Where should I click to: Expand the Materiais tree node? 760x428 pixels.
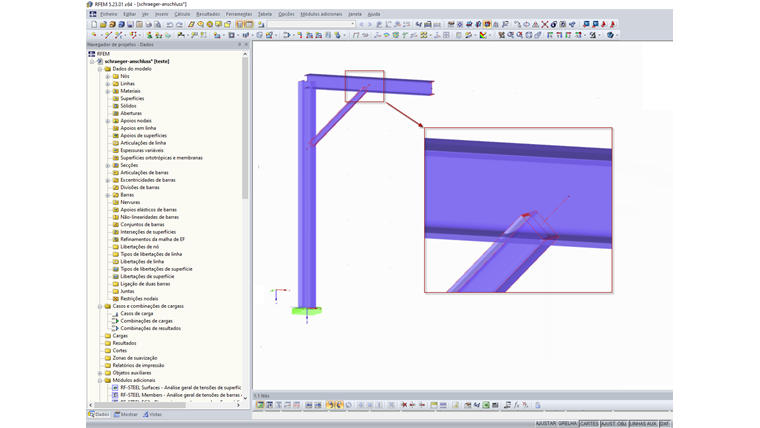coord(108,91)
